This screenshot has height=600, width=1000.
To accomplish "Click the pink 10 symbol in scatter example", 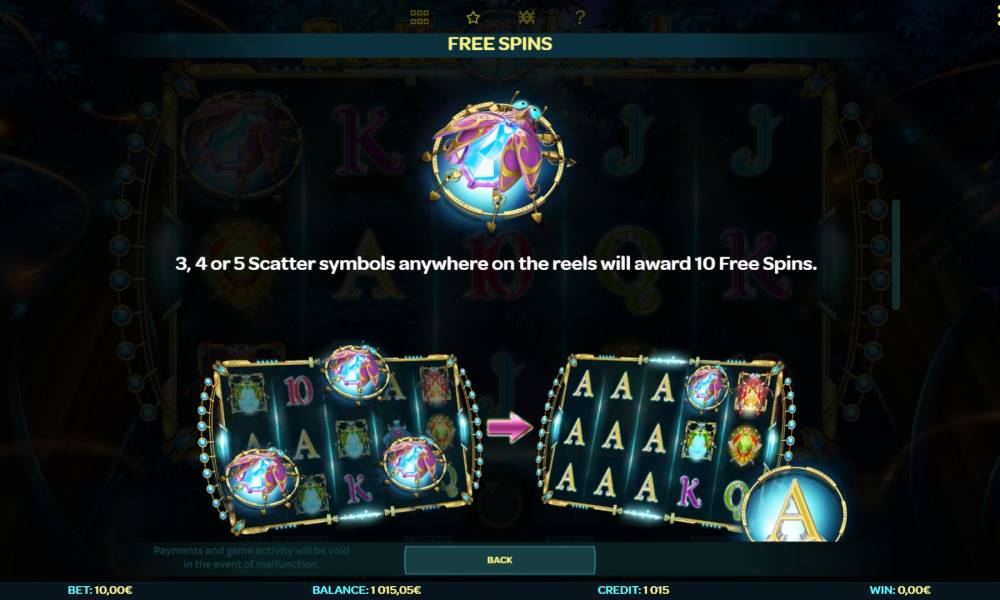I will tap(298, 390).
